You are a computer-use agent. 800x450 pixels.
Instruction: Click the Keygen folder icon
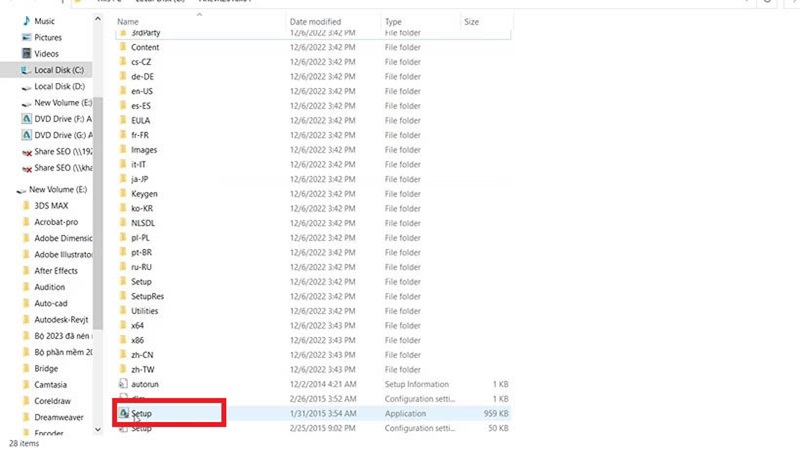coord(123,193)
